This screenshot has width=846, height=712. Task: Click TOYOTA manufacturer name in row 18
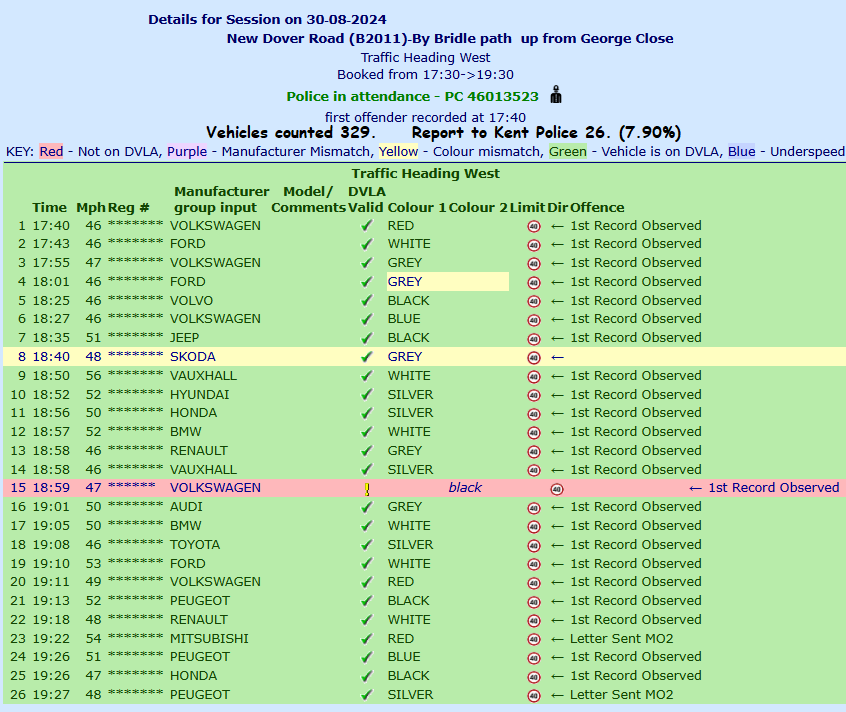(x=195, y=545)
